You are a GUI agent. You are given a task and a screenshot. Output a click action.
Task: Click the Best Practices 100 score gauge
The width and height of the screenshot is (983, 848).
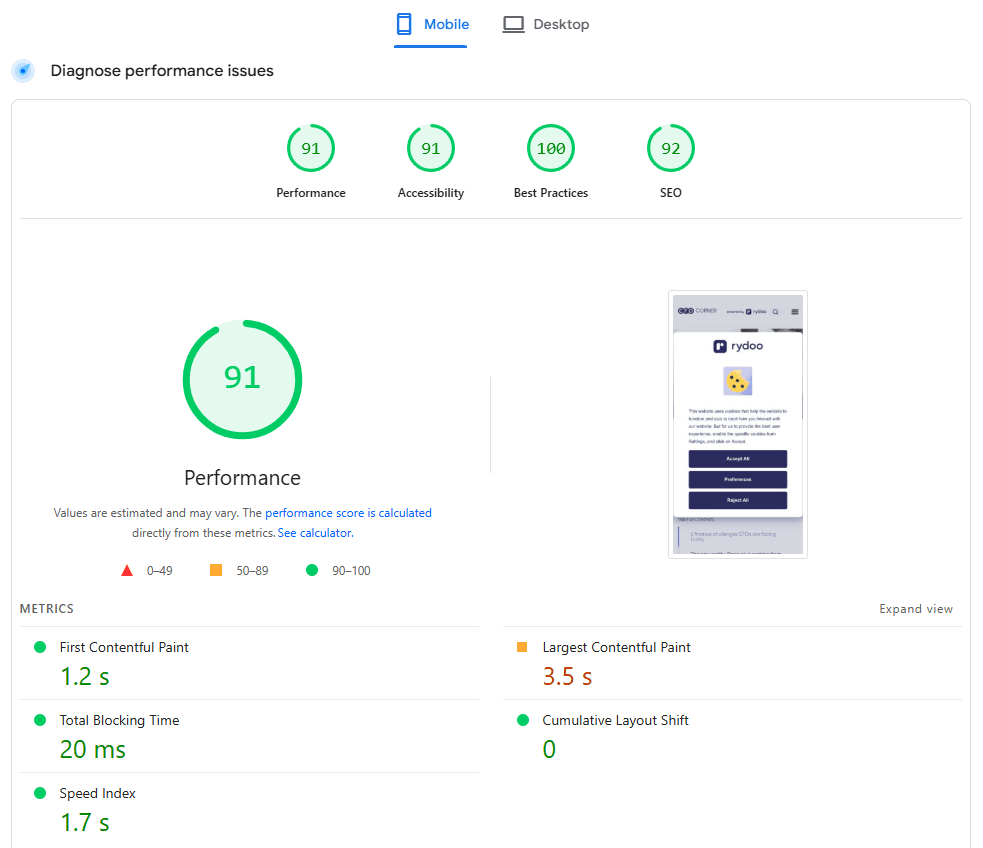tap(551, 148)
